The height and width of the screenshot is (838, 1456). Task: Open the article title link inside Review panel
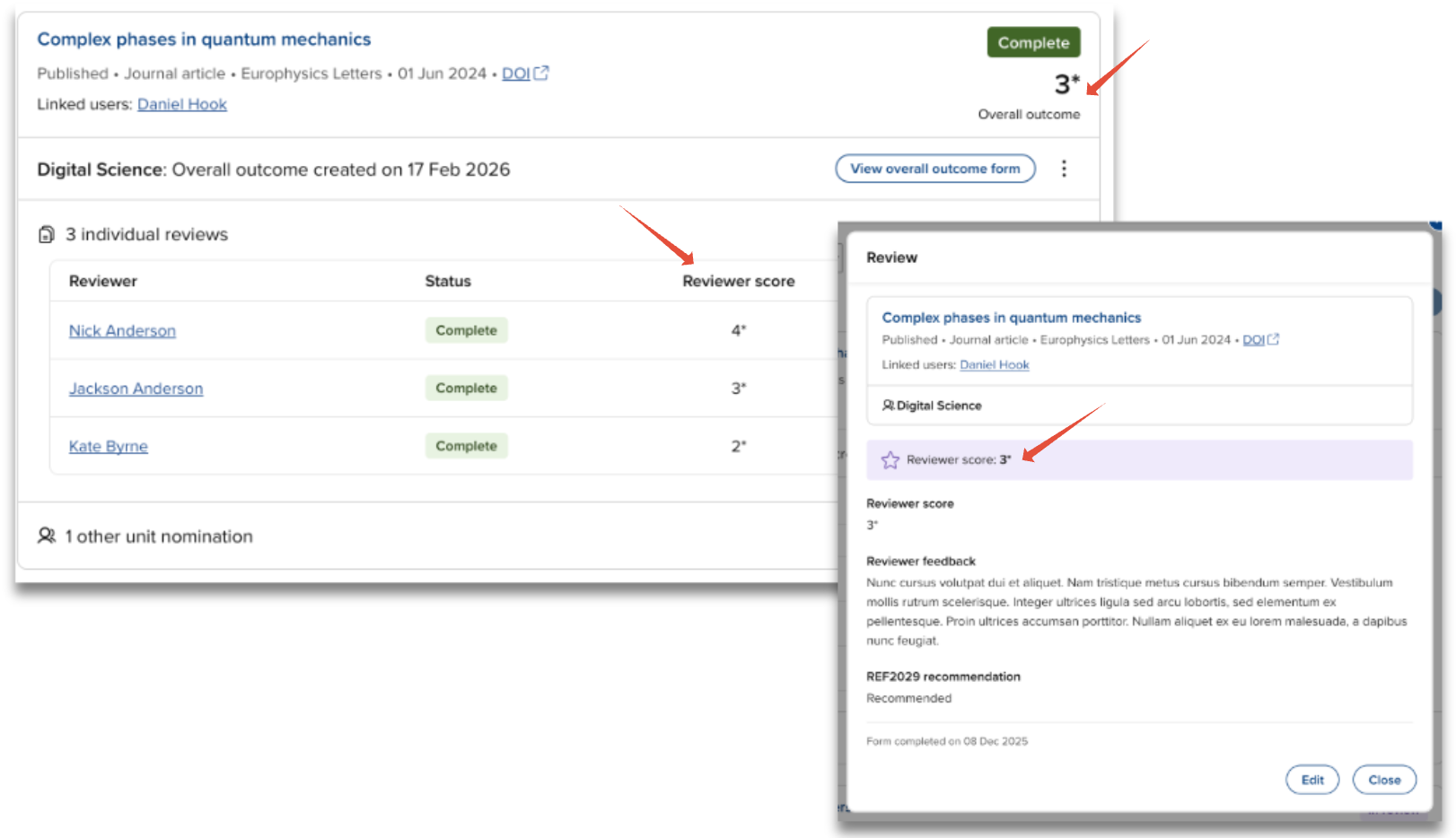coord(1011,318)
